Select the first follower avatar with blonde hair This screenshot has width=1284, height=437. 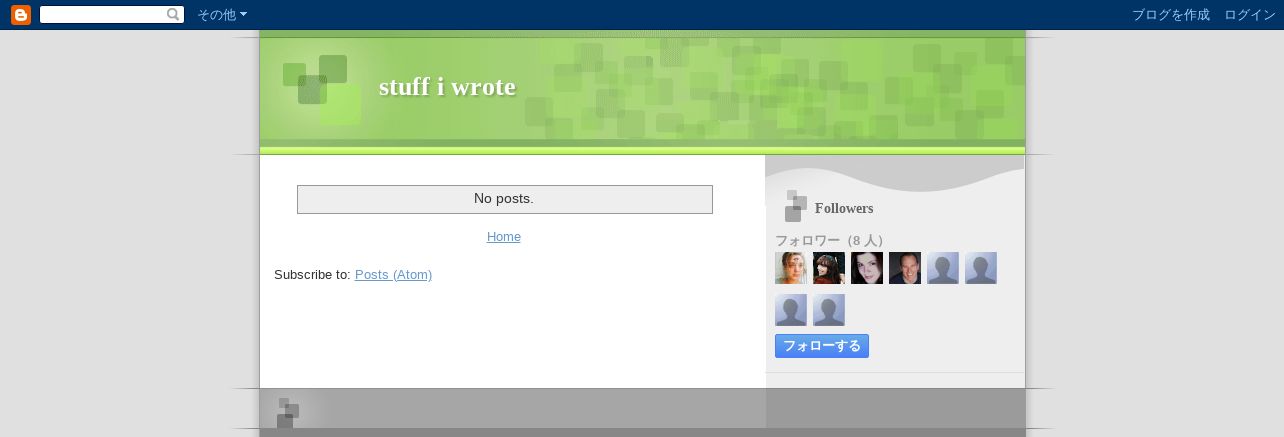(x=791, y=268)
